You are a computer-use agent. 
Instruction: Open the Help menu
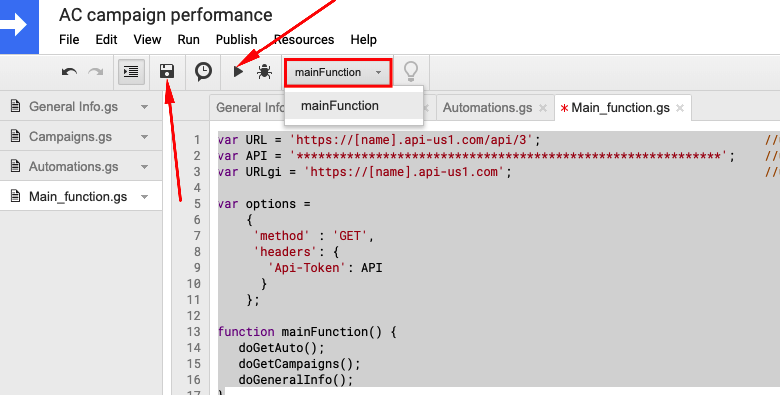pyautogui.click(x=364, y=39)
